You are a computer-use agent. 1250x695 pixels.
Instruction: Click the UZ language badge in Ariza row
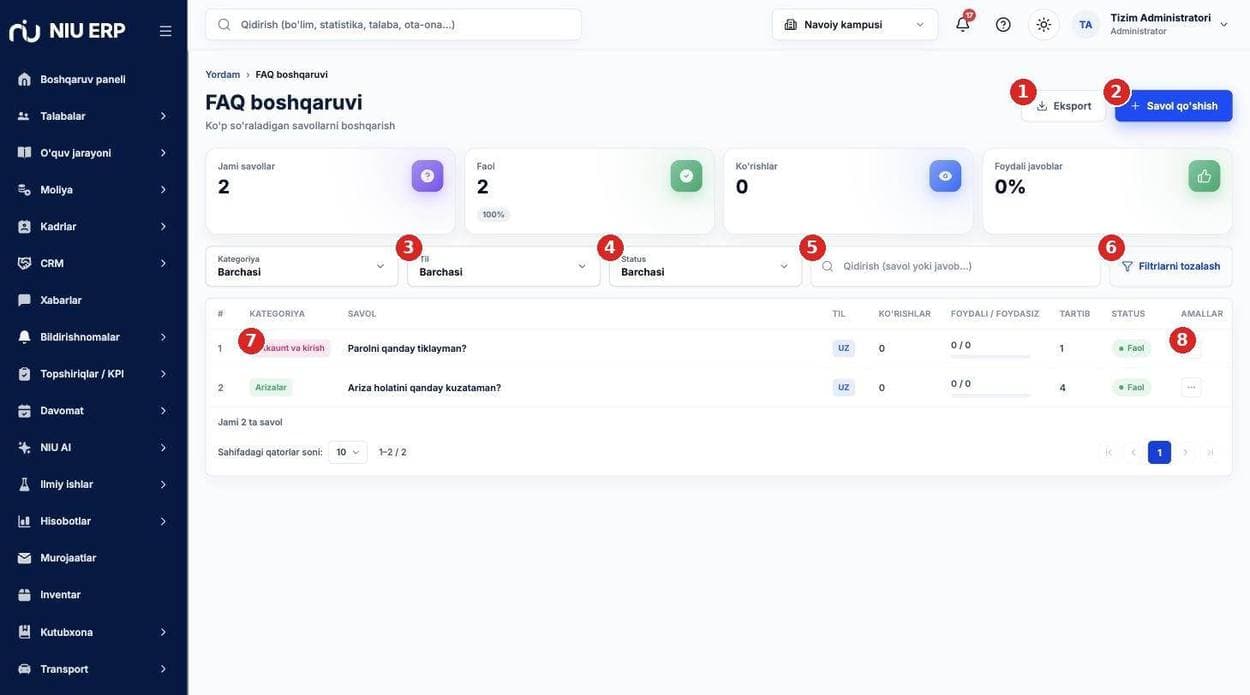843,387
